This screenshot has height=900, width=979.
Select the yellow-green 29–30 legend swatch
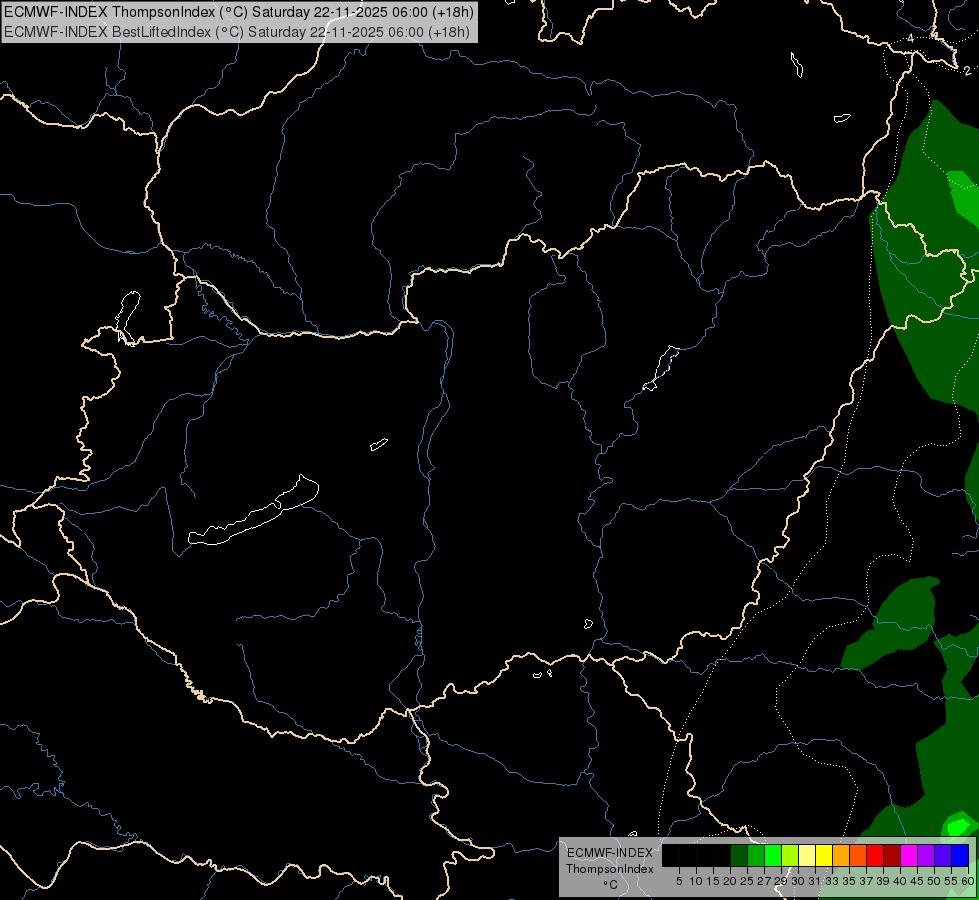pyautogui.click(x=790, y=855)
